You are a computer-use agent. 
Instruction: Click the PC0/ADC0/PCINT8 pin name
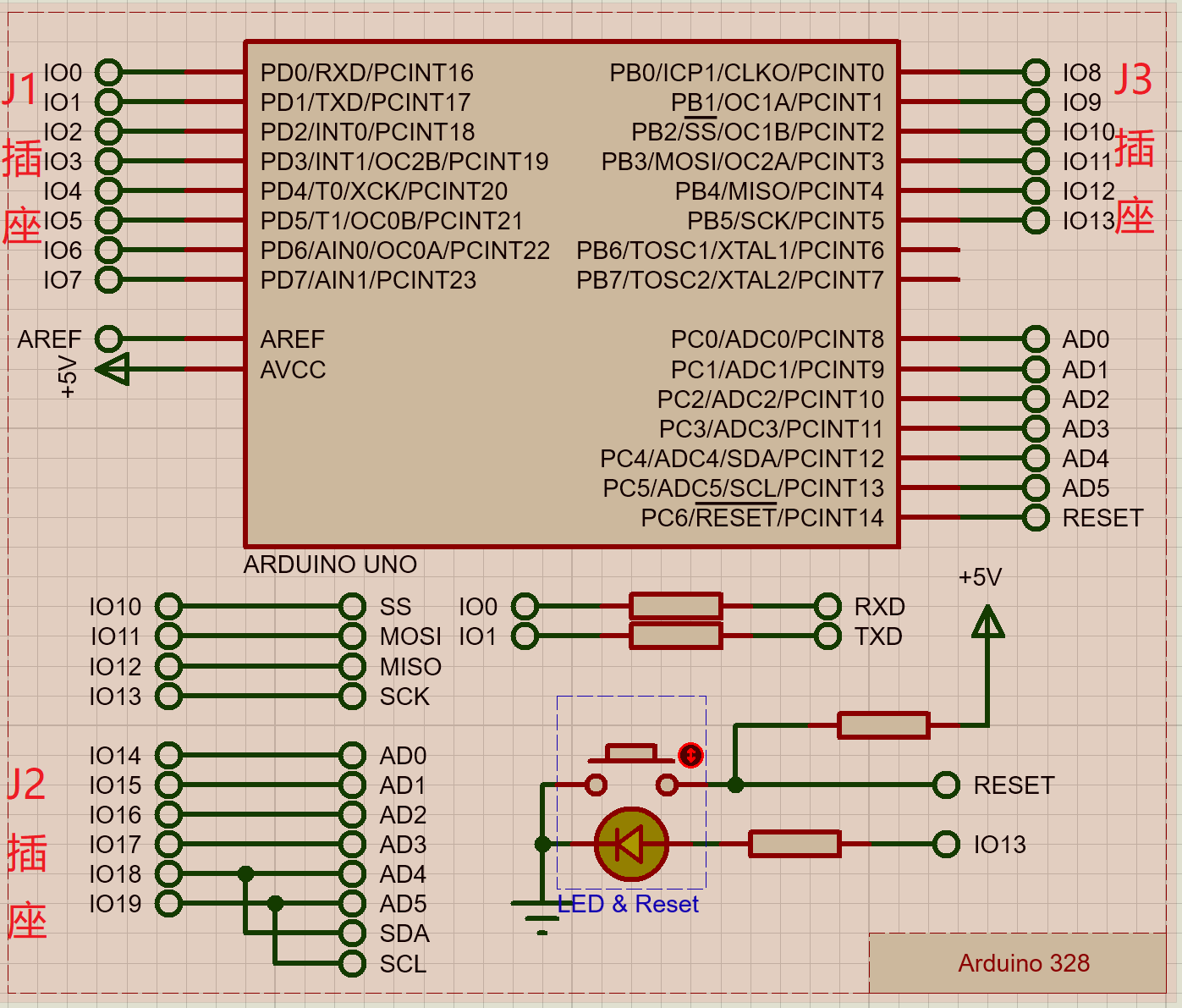(777, 339)
